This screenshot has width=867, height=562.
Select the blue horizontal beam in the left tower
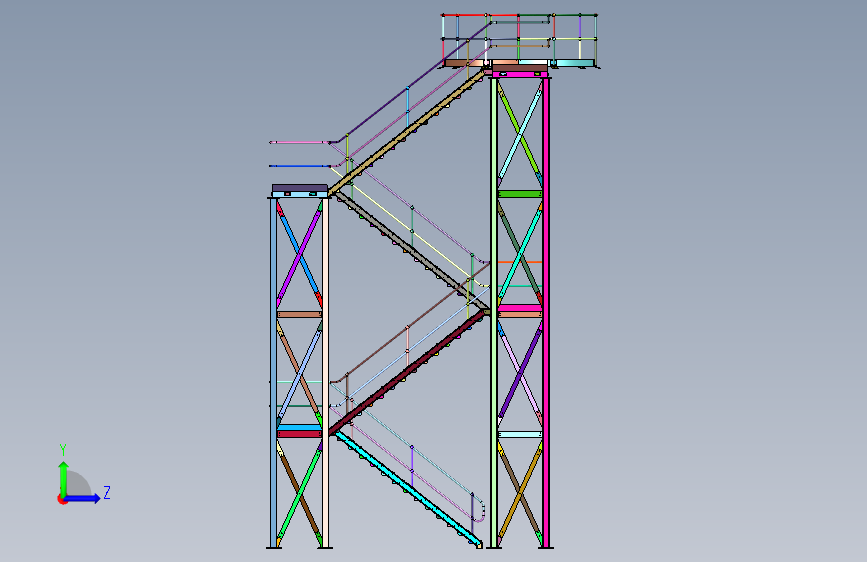tap(299, 428)
